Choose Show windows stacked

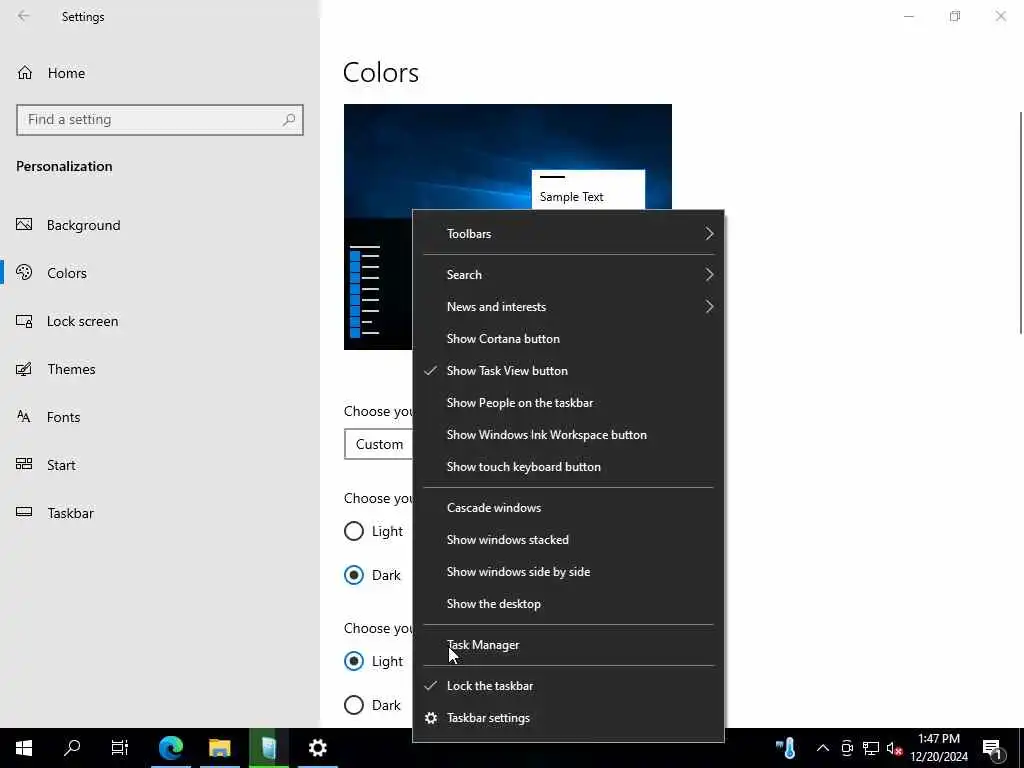[x=568, y=540]
